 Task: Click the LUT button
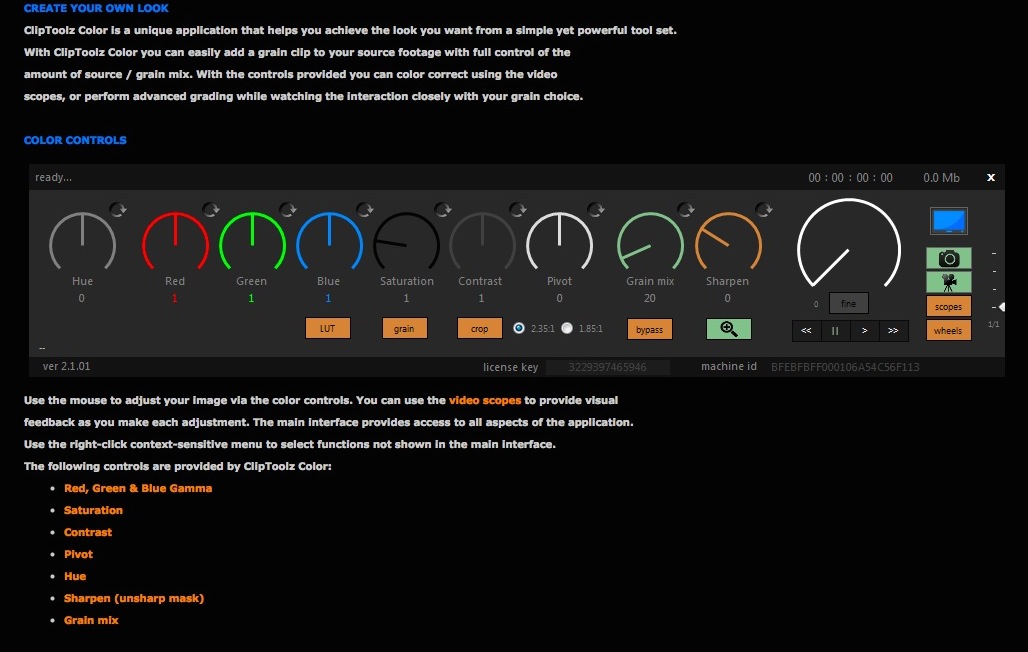point(328,328)
